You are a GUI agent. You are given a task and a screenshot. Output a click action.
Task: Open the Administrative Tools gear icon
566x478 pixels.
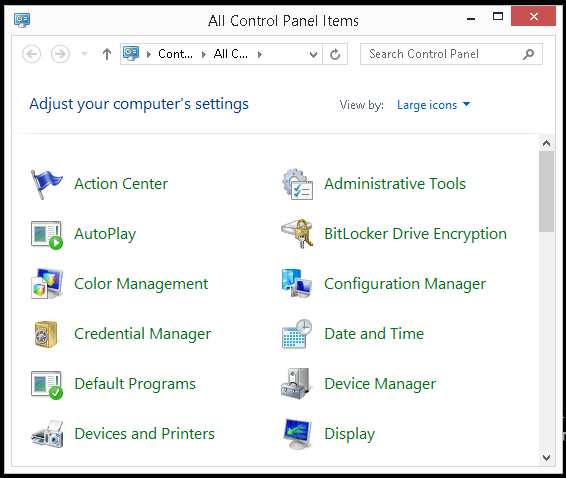(x=297, y=184)
